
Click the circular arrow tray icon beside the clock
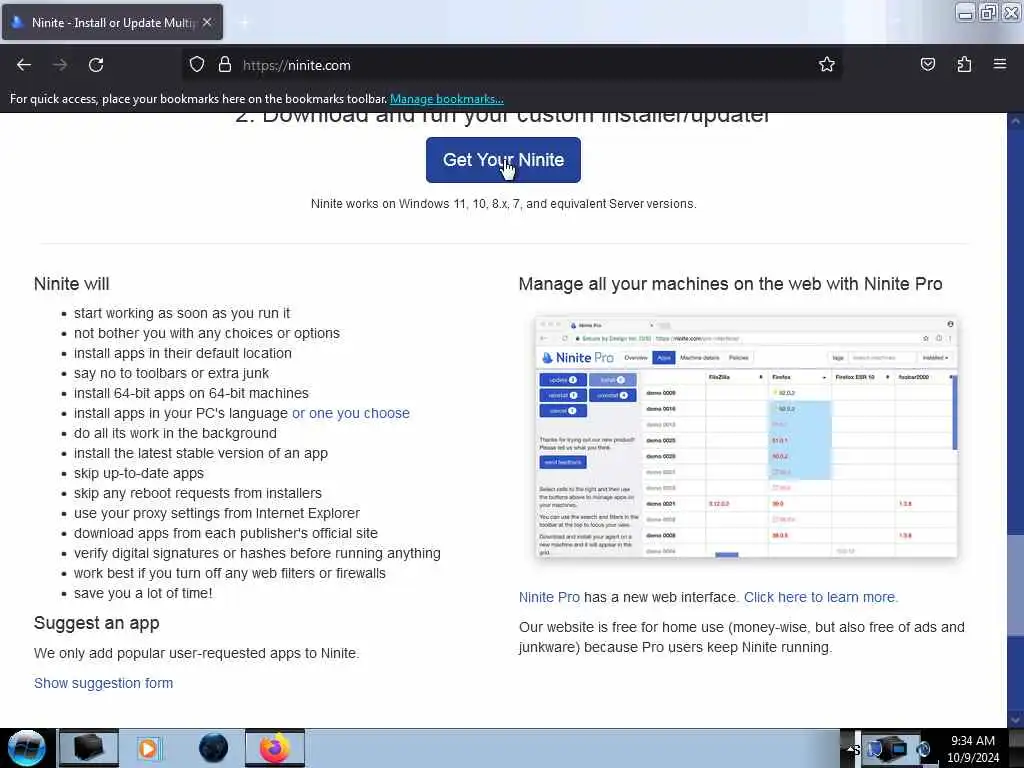tap(923, 749)
